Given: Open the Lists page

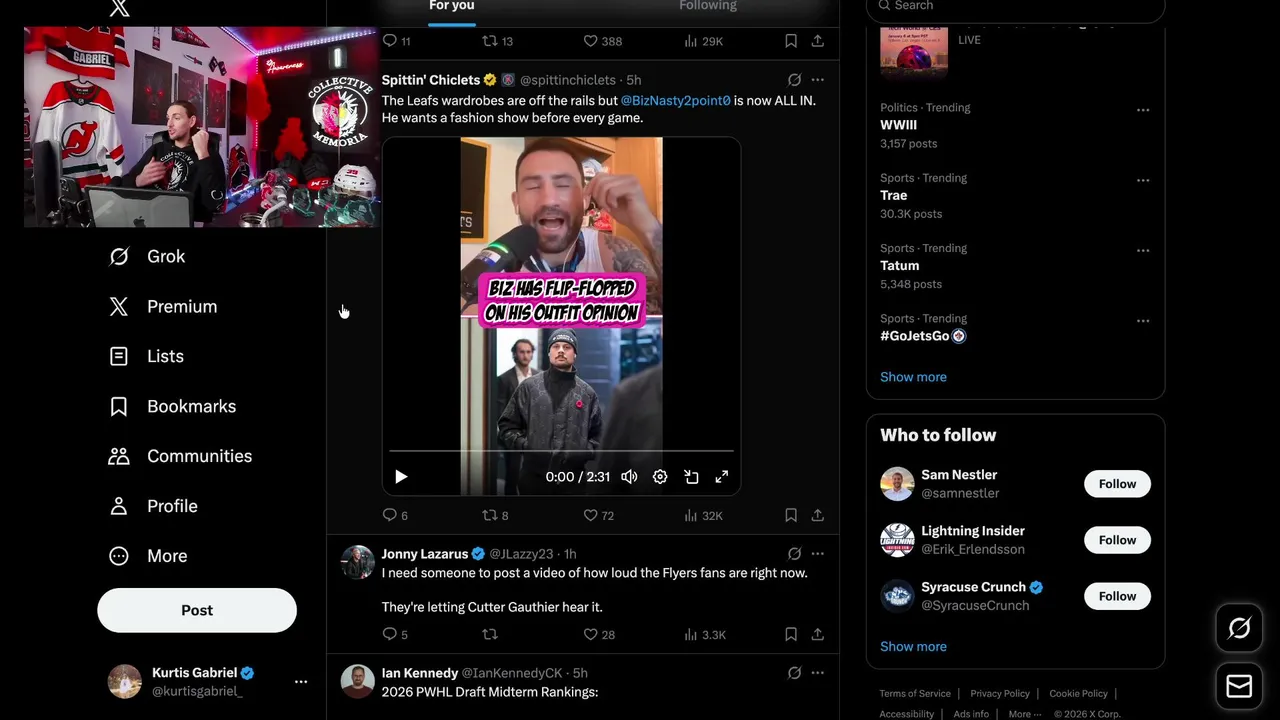Looking at the screenshot, I should (146, 356).
